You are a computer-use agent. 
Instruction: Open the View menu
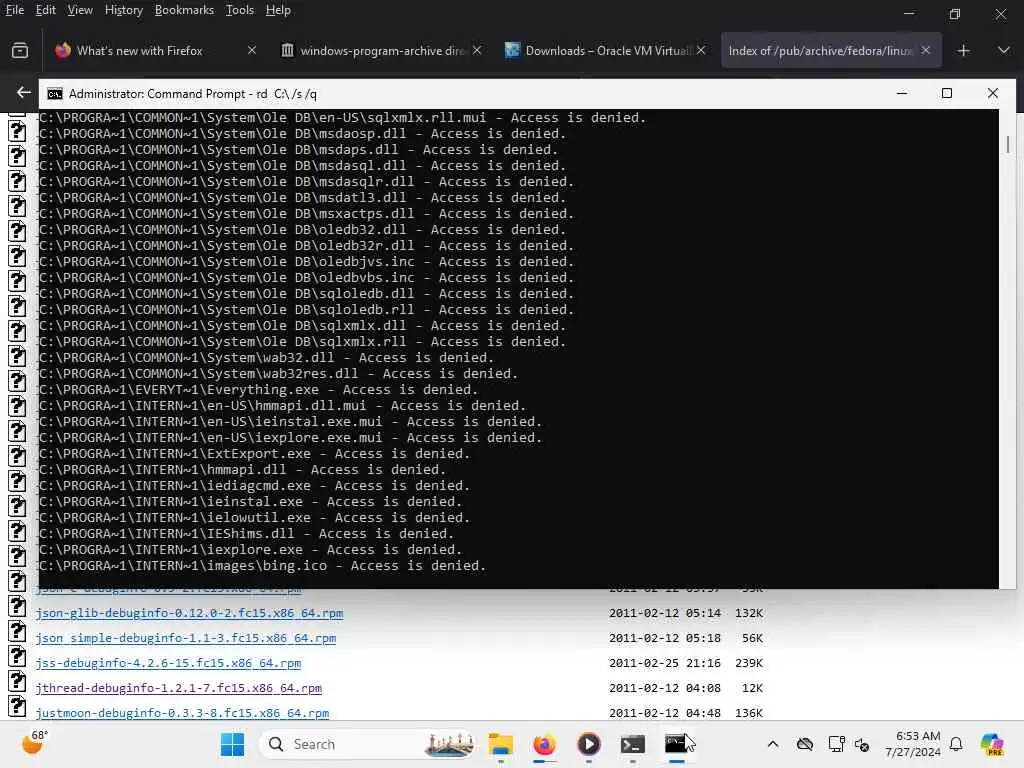(x=80, y=10)
